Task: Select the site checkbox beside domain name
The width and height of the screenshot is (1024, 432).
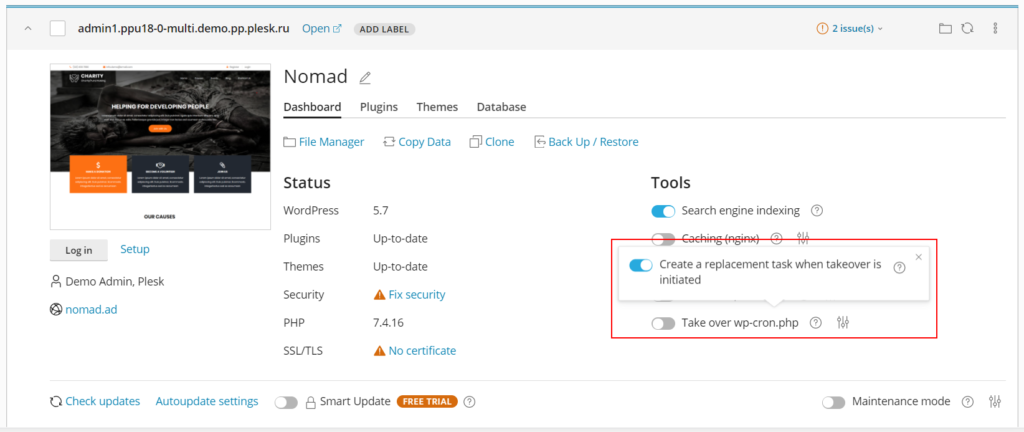Action: (x=57, y=29)
